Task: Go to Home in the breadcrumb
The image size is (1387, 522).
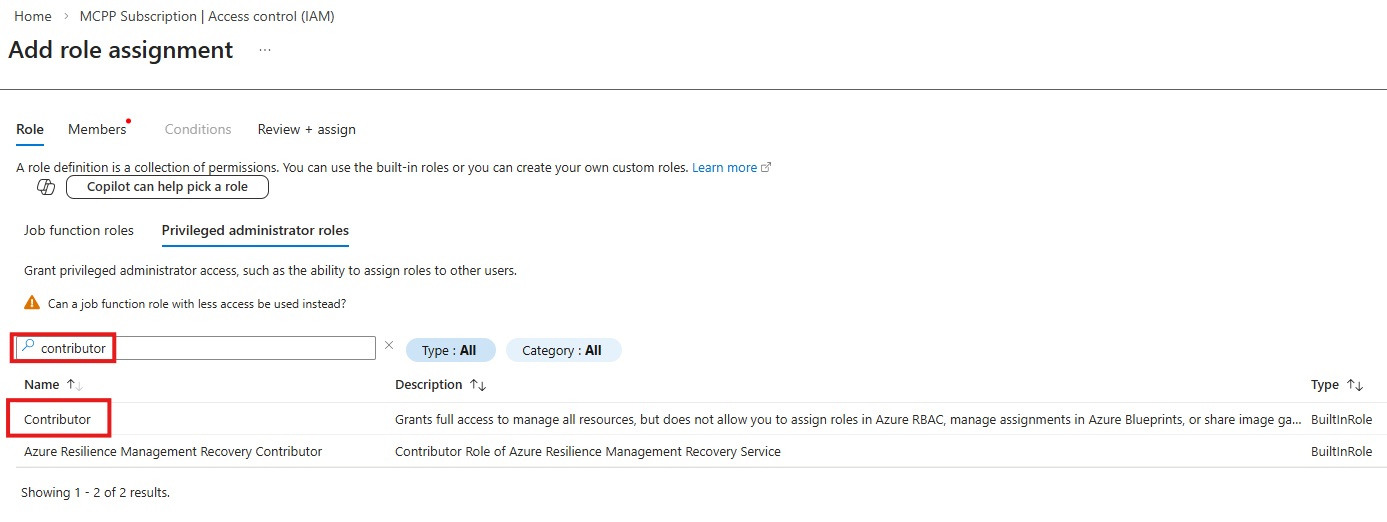Action: 33,17
